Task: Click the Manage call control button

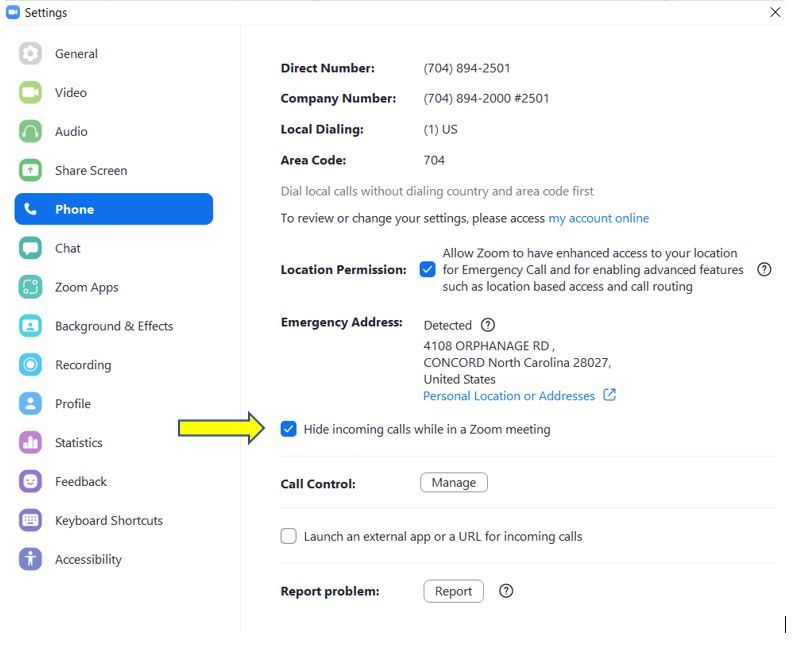Action: tap(454, 482)
